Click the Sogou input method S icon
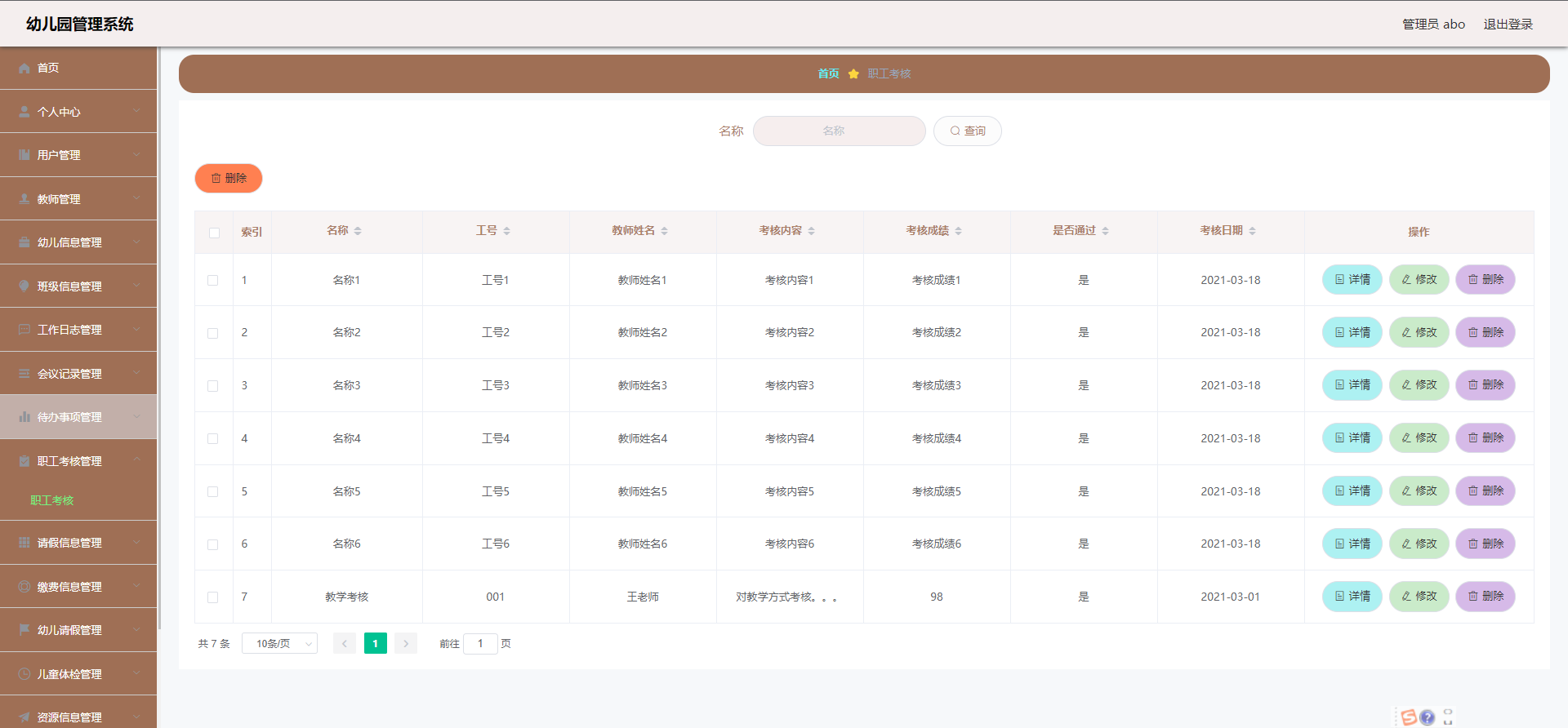This screenshot has width=1568, height=728. (x=1409, y=717)
